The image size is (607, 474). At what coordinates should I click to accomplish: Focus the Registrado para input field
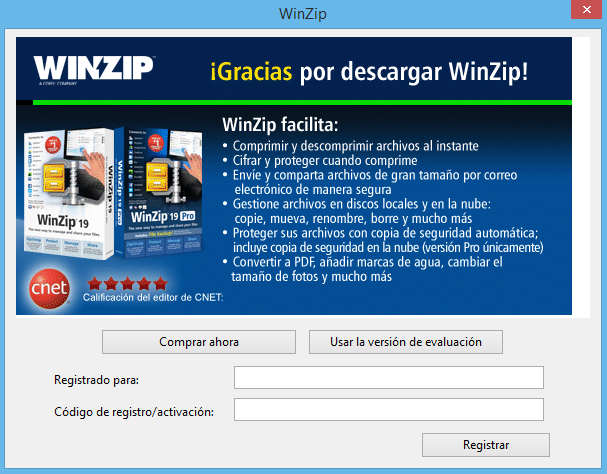point(389,378)
